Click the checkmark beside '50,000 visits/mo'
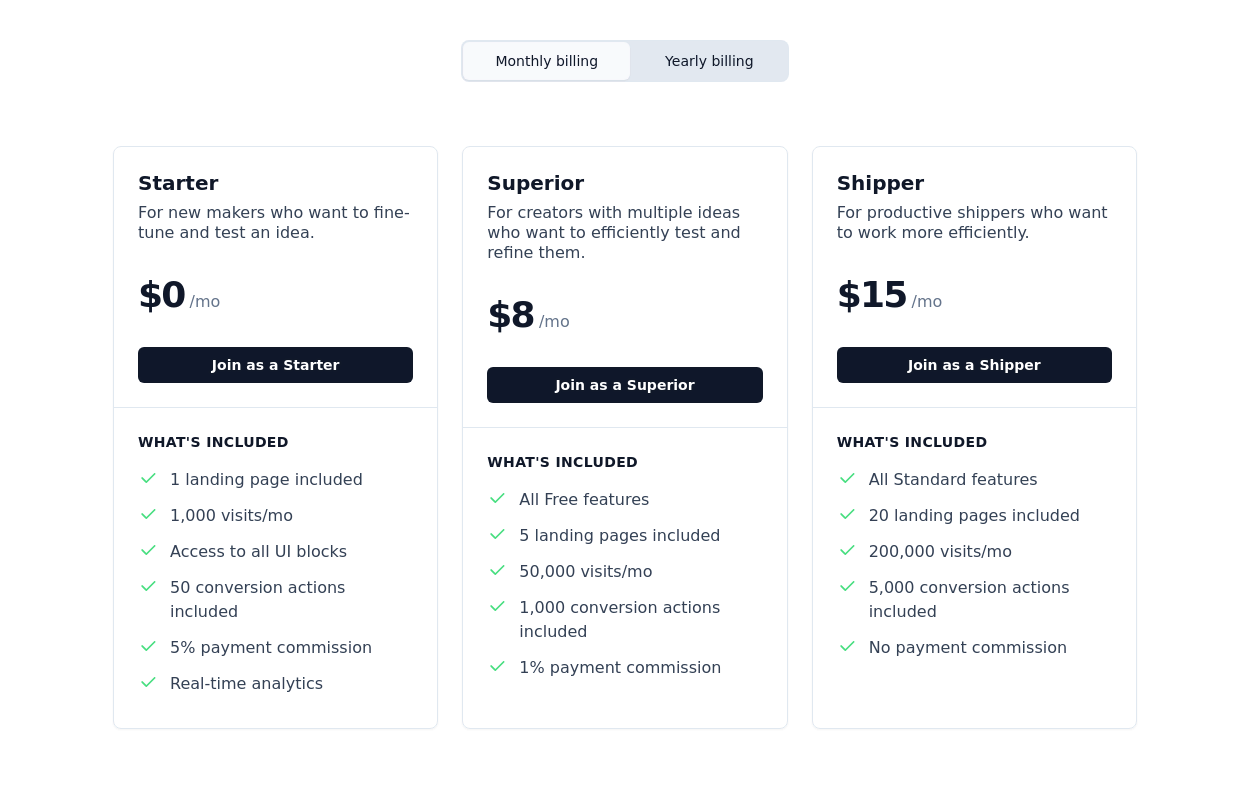1250x800 pixels. click(497, 570)
